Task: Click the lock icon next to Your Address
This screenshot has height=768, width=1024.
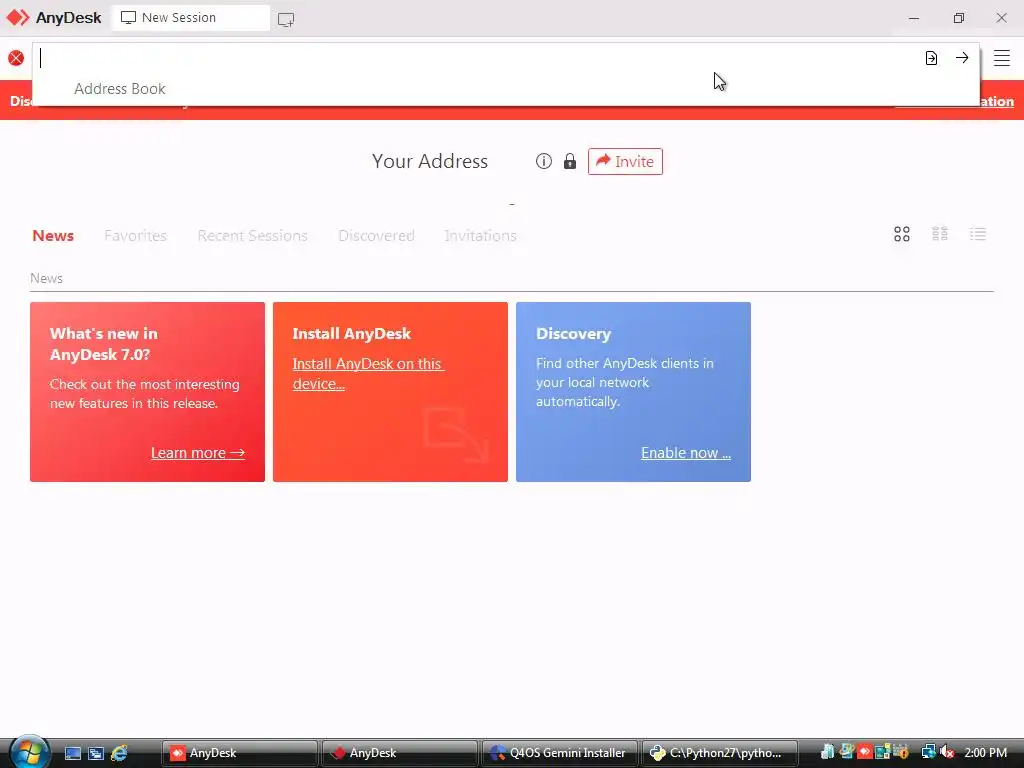Action: 570,161
